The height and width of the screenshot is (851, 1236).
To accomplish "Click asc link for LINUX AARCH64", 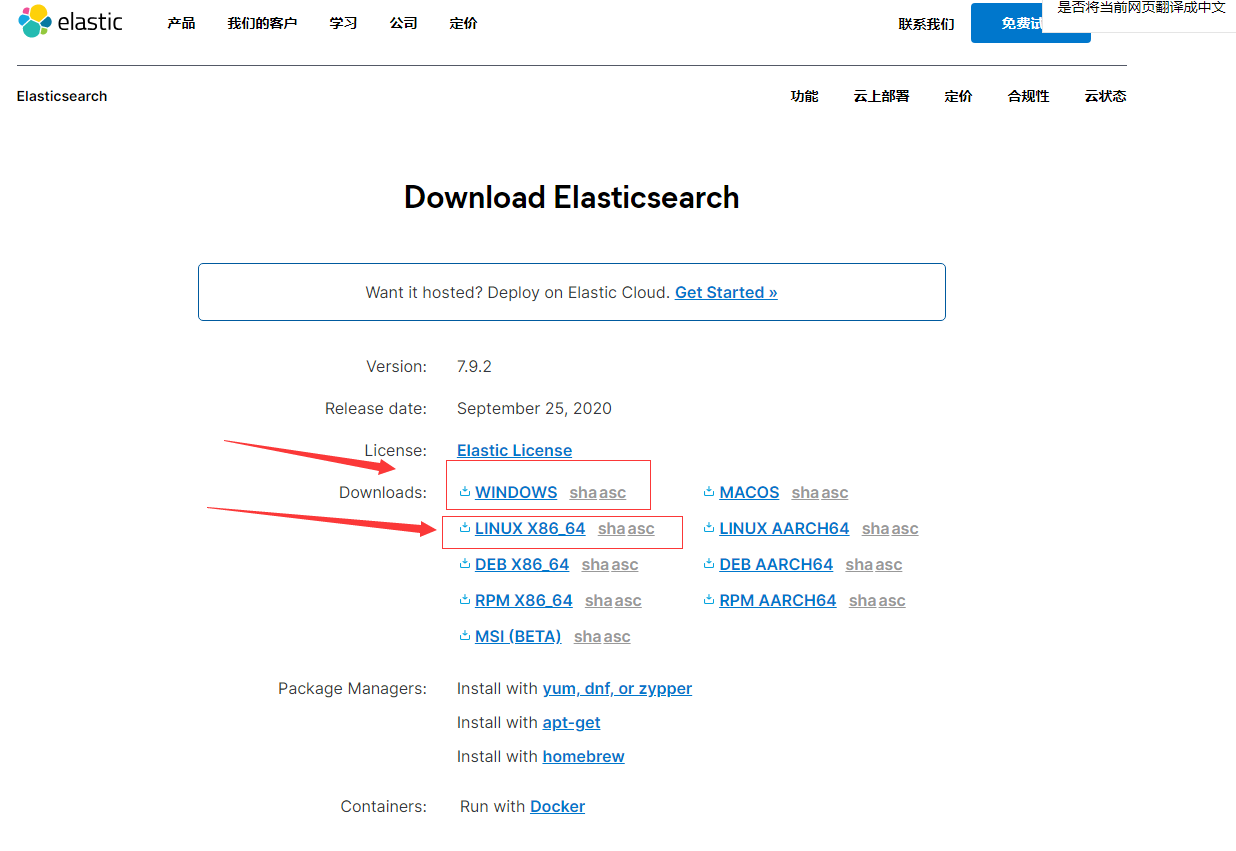I will point(904,528).
